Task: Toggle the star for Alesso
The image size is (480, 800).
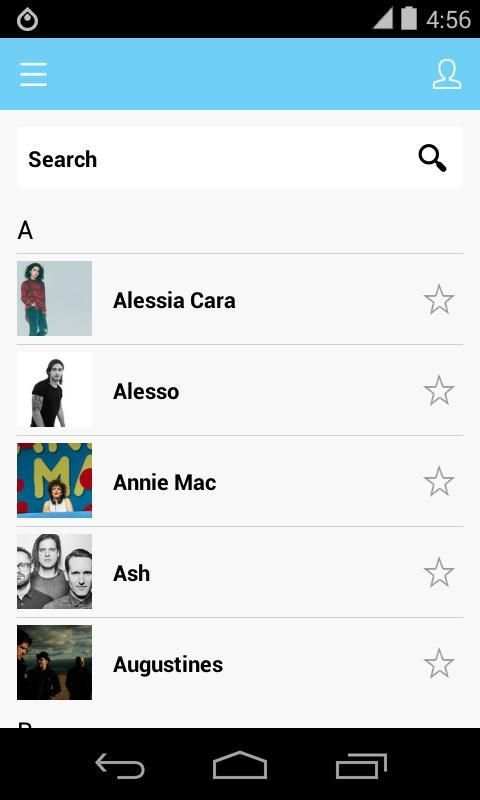Action: click(x=439, y=390)
